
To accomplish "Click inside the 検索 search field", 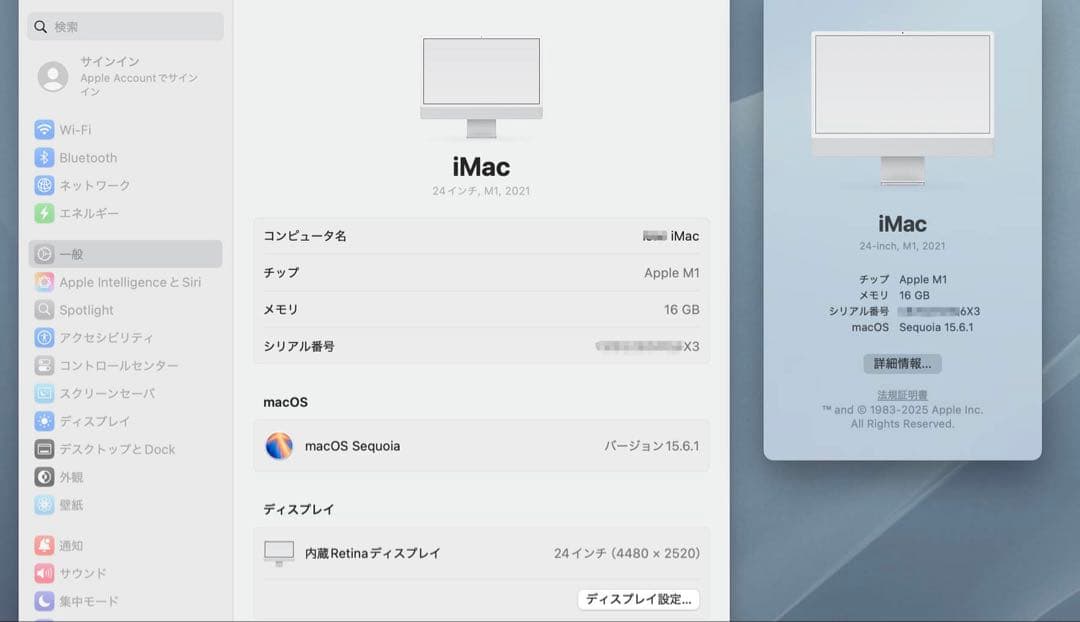I will (x=124, y=26).
